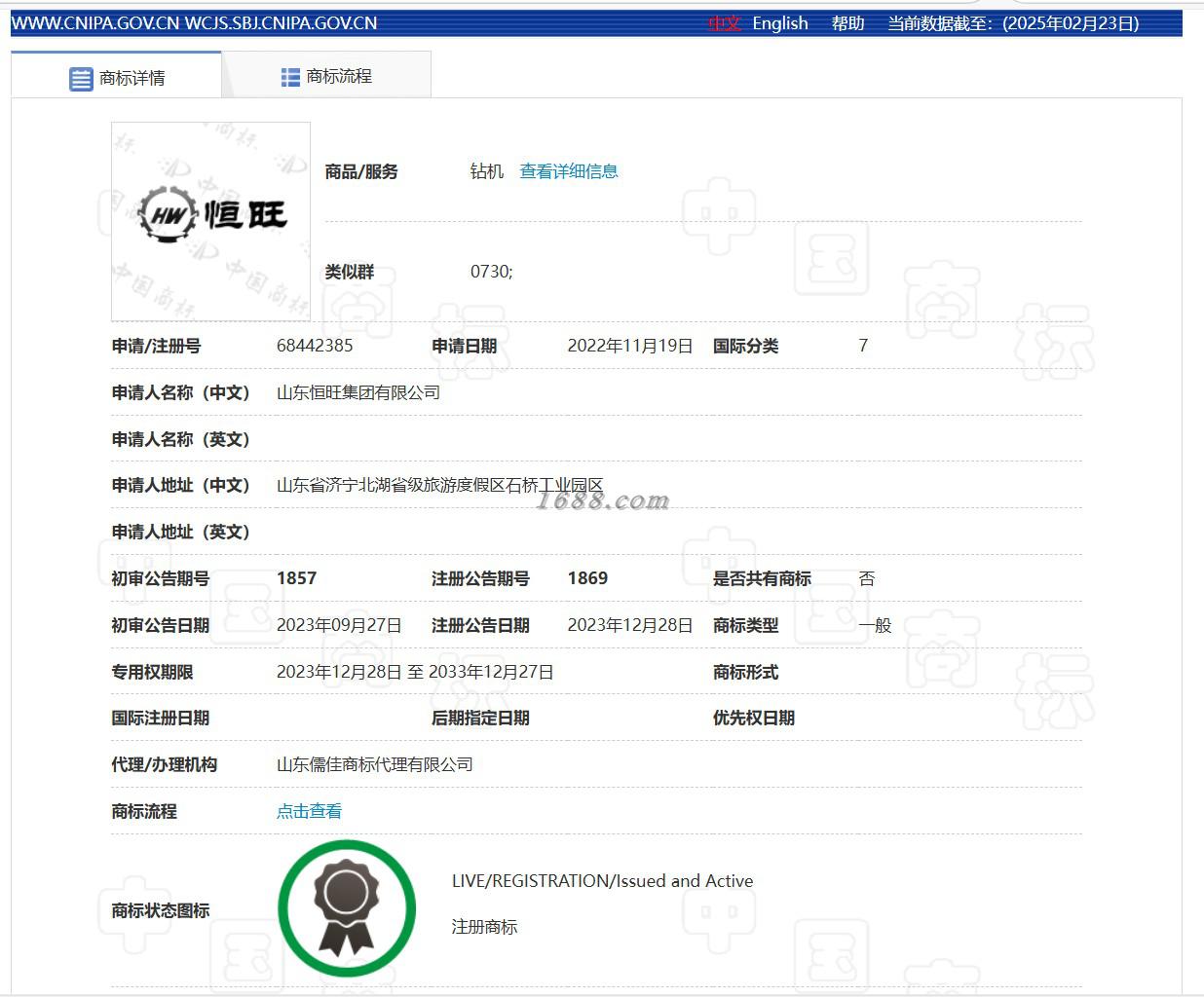
Task: Click the WWW.CNIPA.GOV.CN header text
Action: point(95,23)
